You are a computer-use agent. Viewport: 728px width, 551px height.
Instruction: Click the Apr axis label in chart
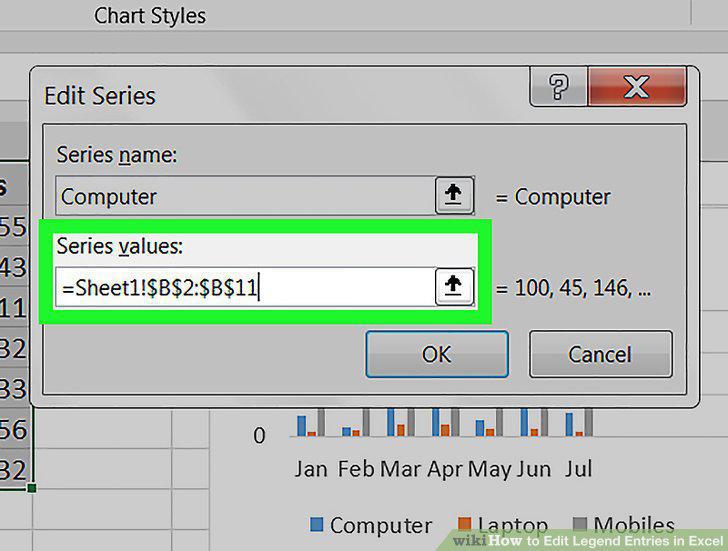click(x=445, y=469)
